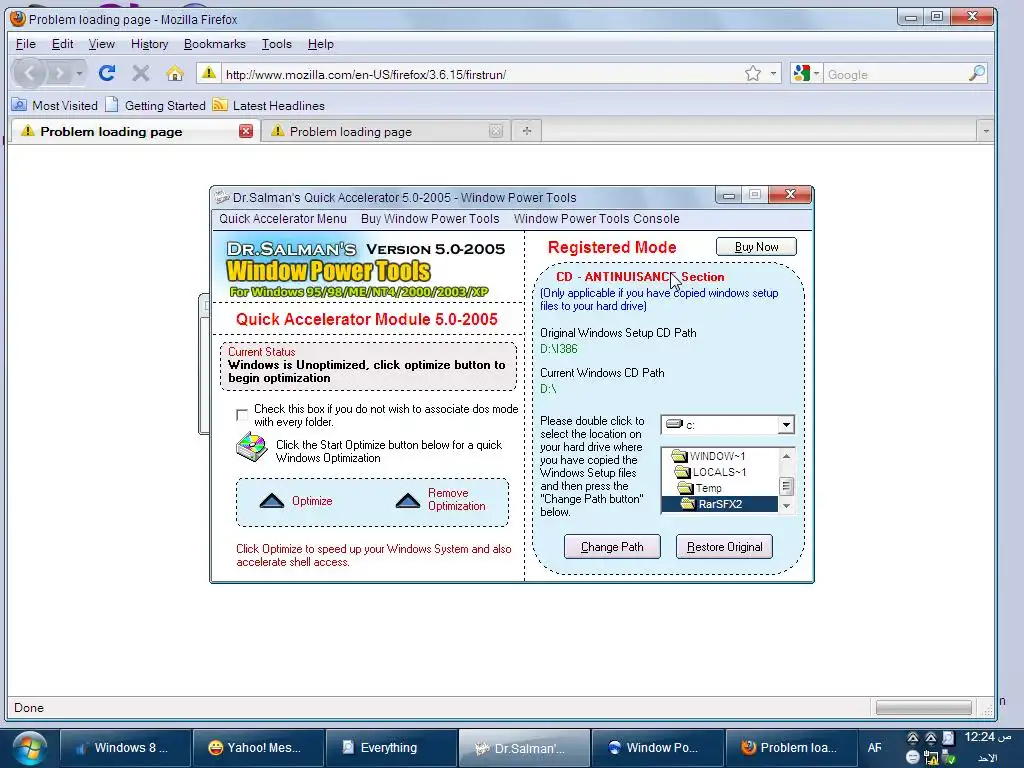Image resolution: width=1024 pixels, height=768 pixels.
Task: Reload the page in Firefox
Action: (107, 73)
